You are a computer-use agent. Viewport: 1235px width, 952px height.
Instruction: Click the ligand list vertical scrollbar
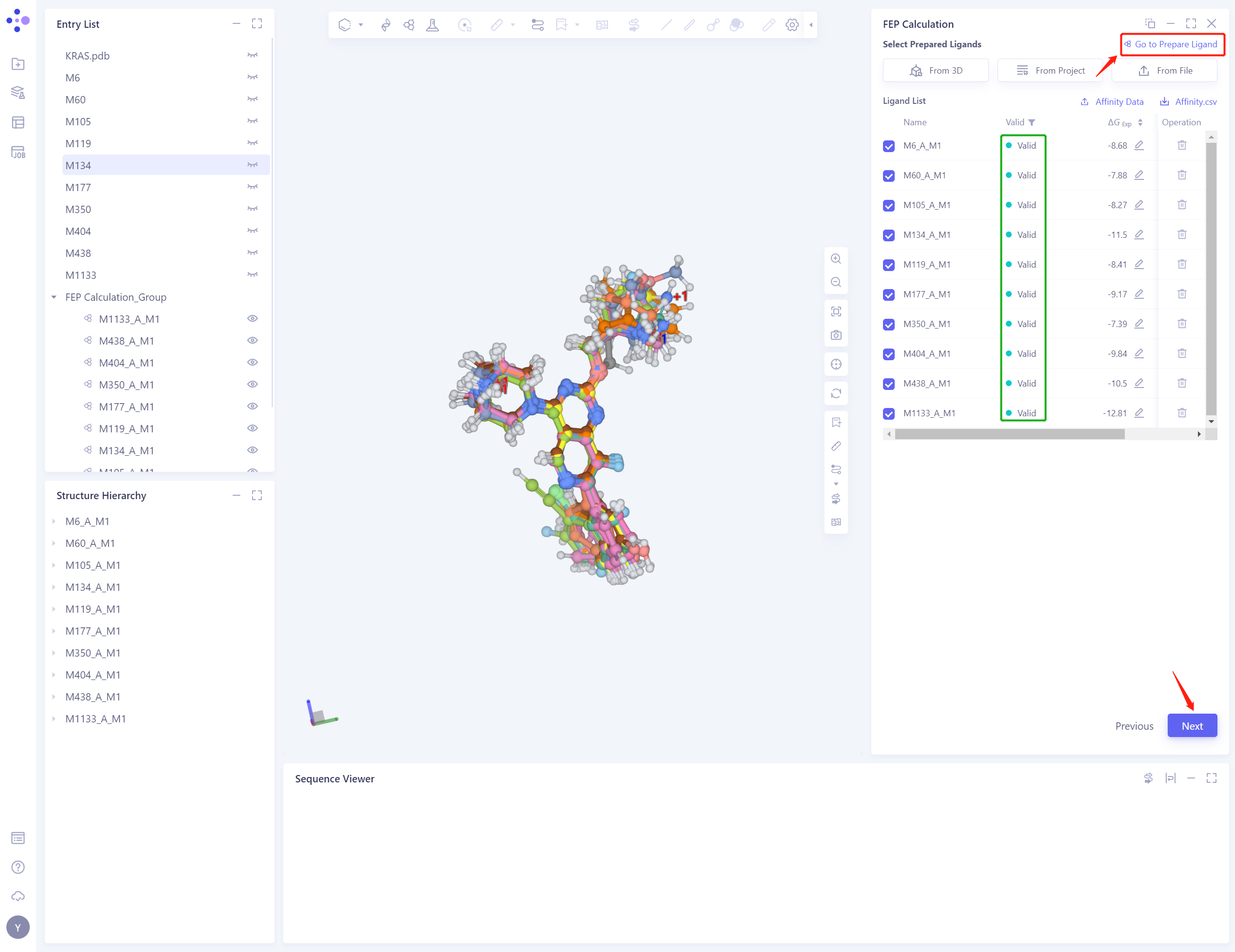tap(1211, 279)
